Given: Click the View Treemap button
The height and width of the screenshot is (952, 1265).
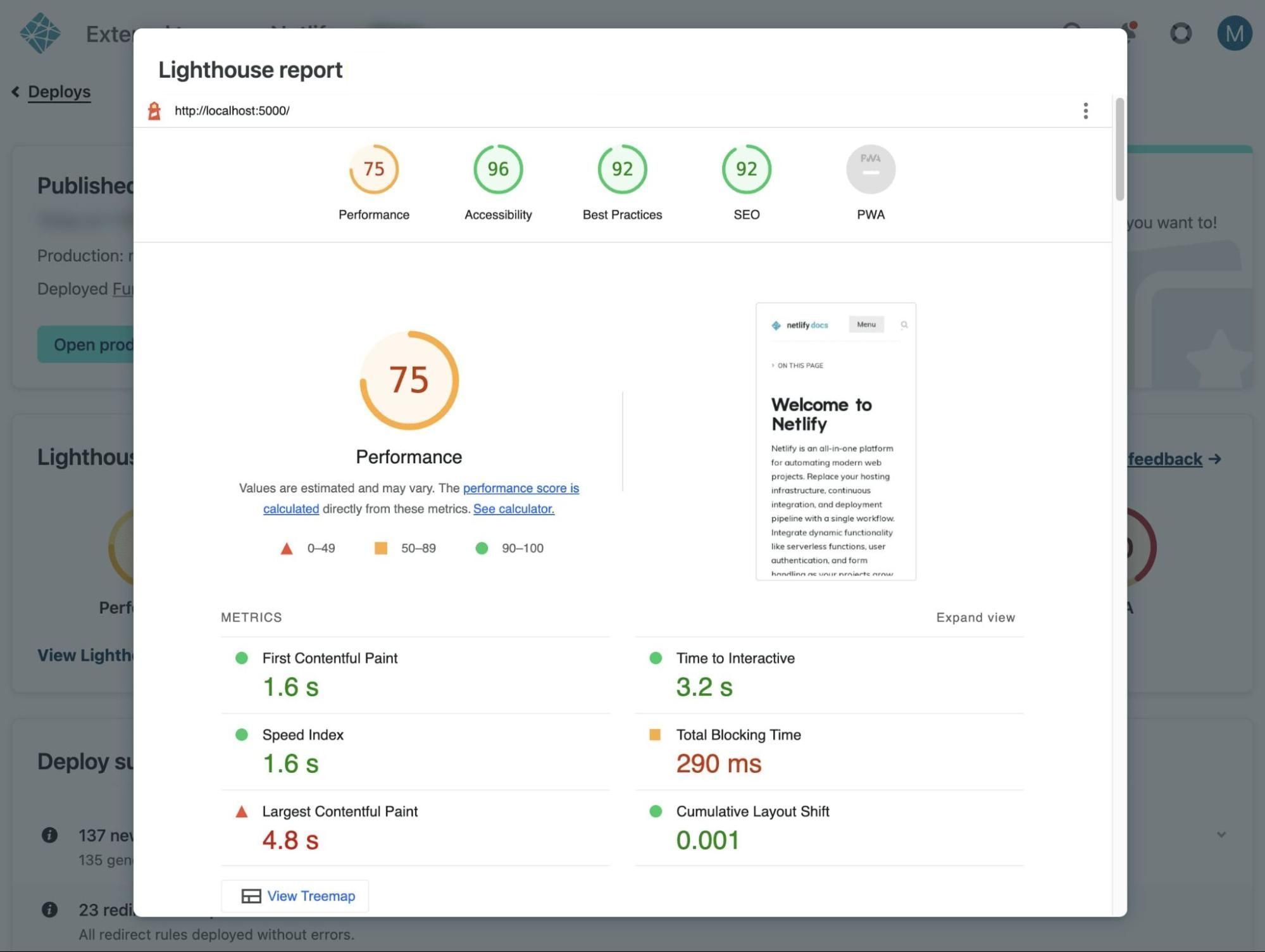Looking at the screenshot, I should click(295, 896).
